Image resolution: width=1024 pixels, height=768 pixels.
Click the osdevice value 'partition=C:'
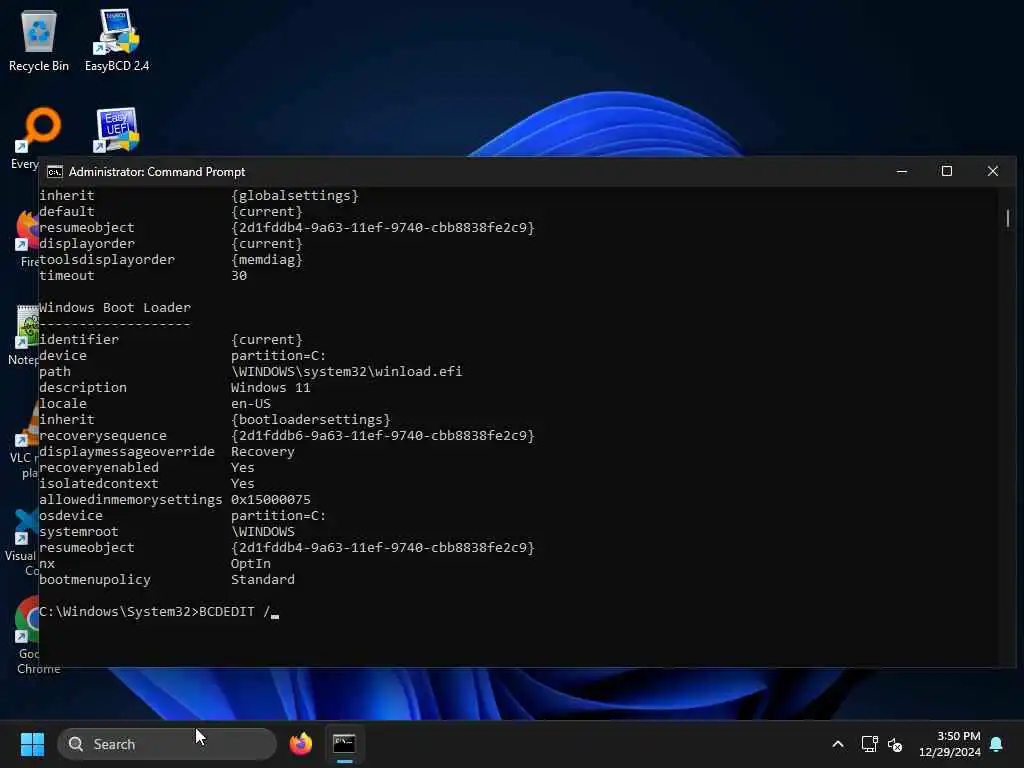[x=278, y=515]
